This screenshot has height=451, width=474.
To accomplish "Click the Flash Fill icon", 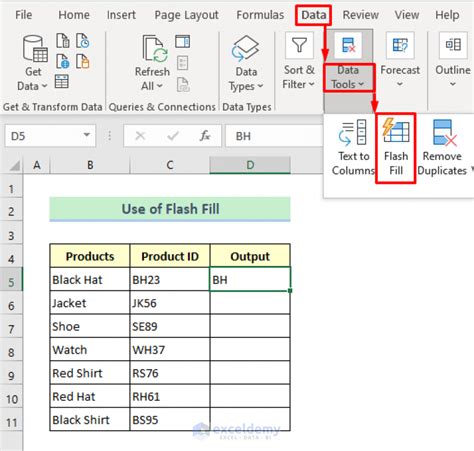I will point(396,131).
